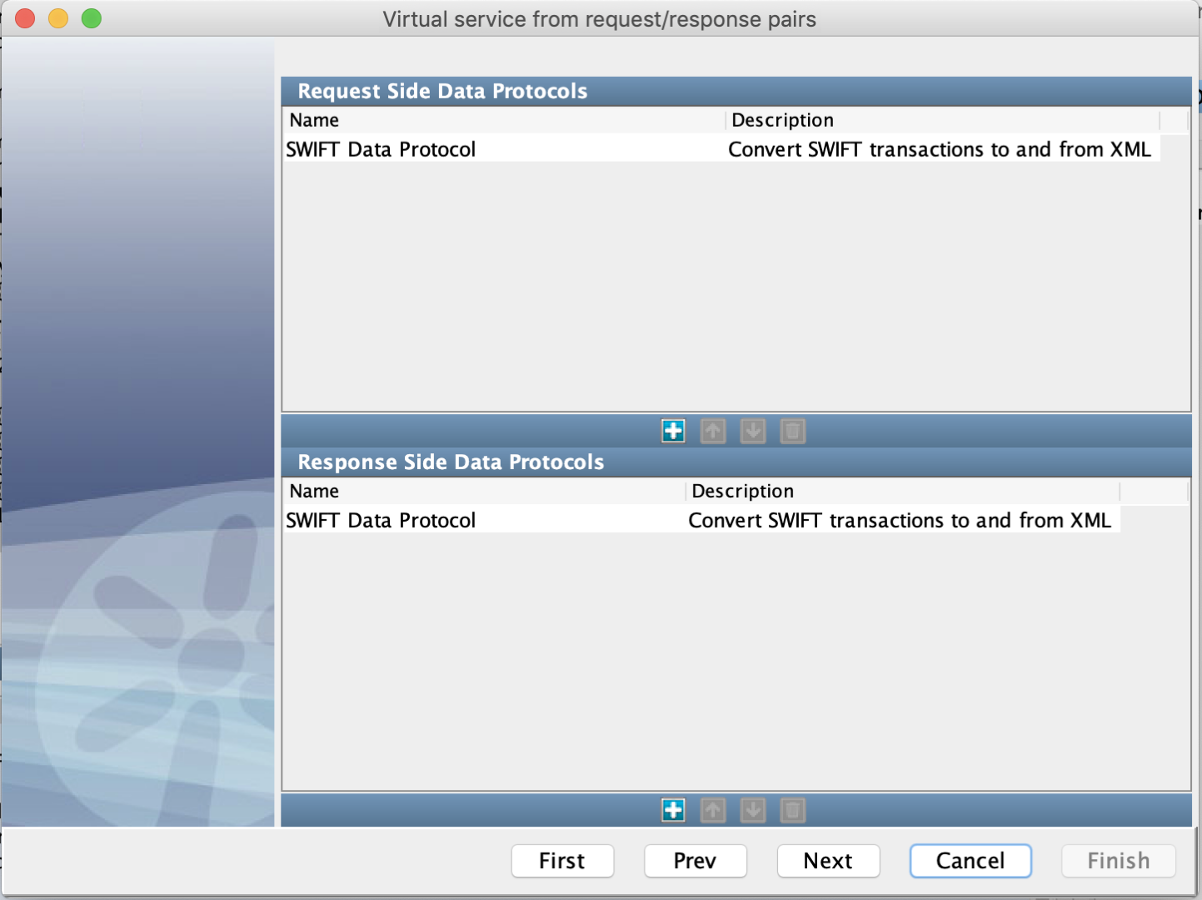Add a request side data protocol
This screenshot has height=900, width=1202.
pyautogui.click(x=673, y=431)
